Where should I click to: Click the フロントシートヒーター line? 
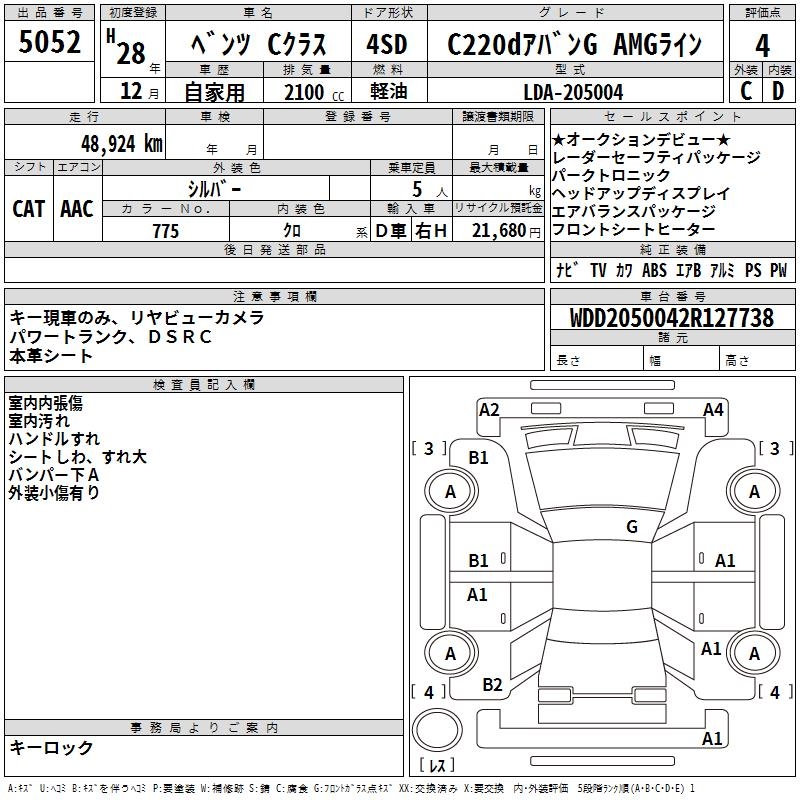tap(634, 229)
